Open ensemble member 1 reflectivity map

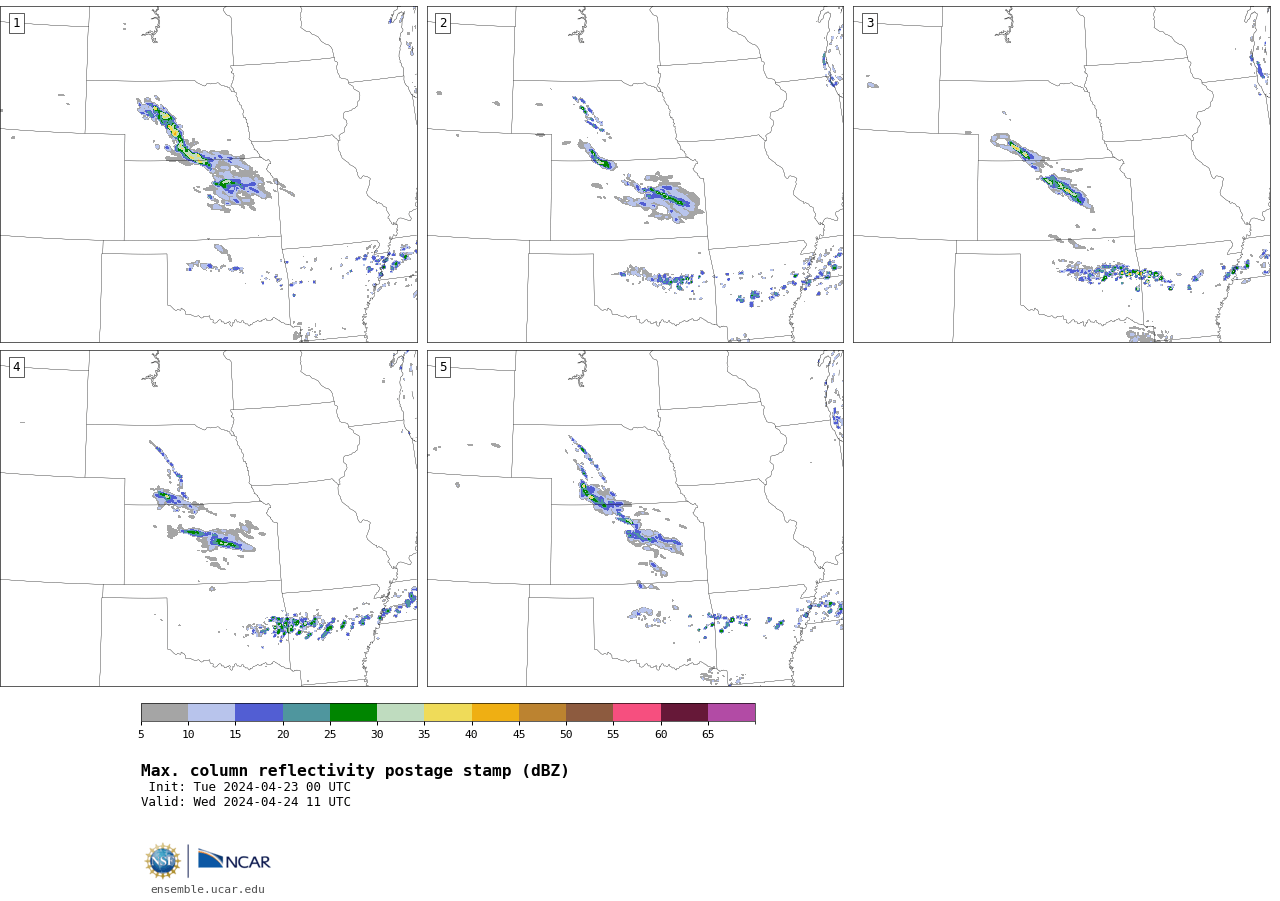(x=208, y=174)
